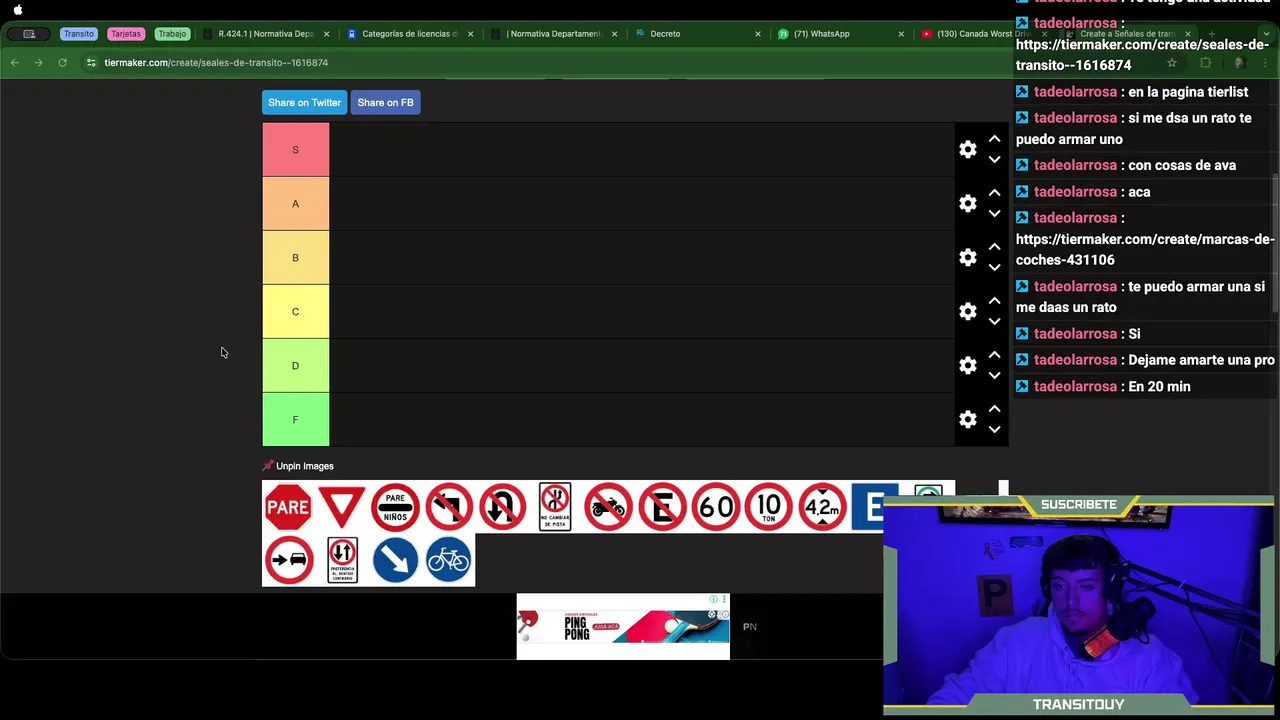The height and width of the screenshot is (720, 1280).
Task: Move tier F row down
Action: pyautogui.click(x=994, y=430)
